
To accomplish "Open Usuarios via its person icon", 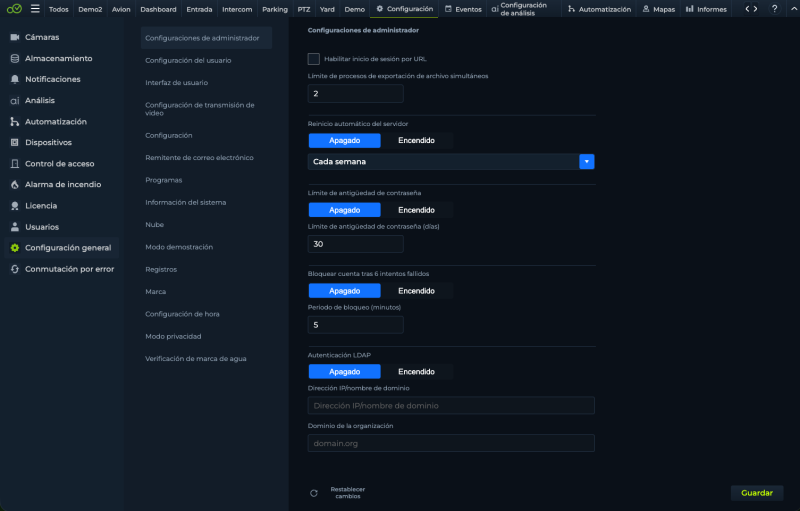I will (15, 227).
